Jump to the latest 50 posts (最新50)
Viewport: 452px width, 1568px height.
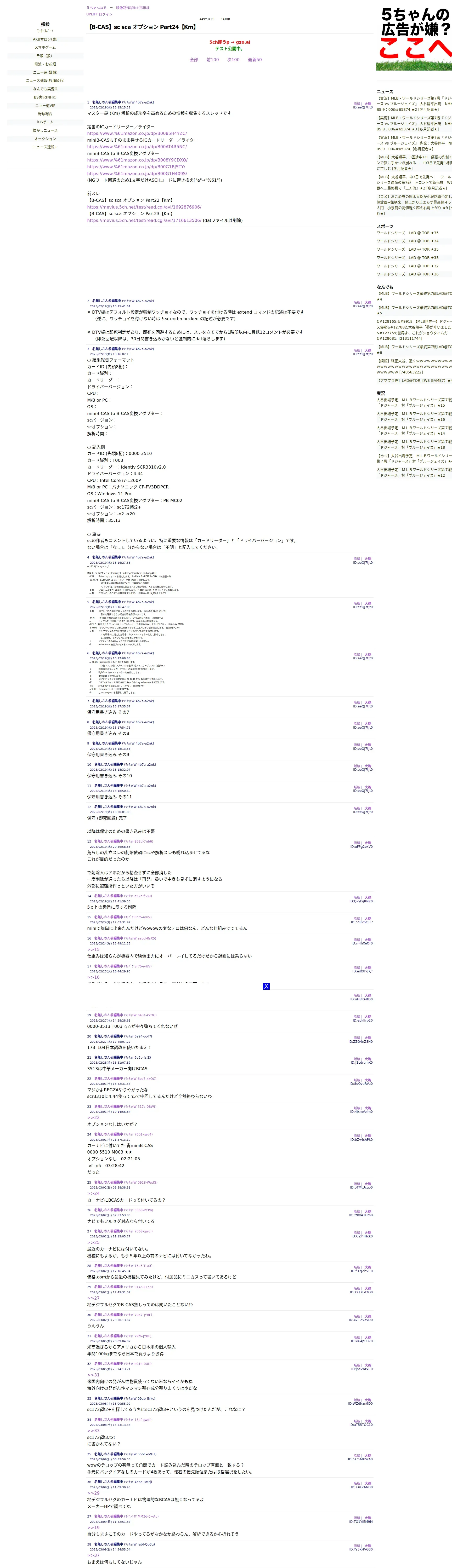coord(255,60)
